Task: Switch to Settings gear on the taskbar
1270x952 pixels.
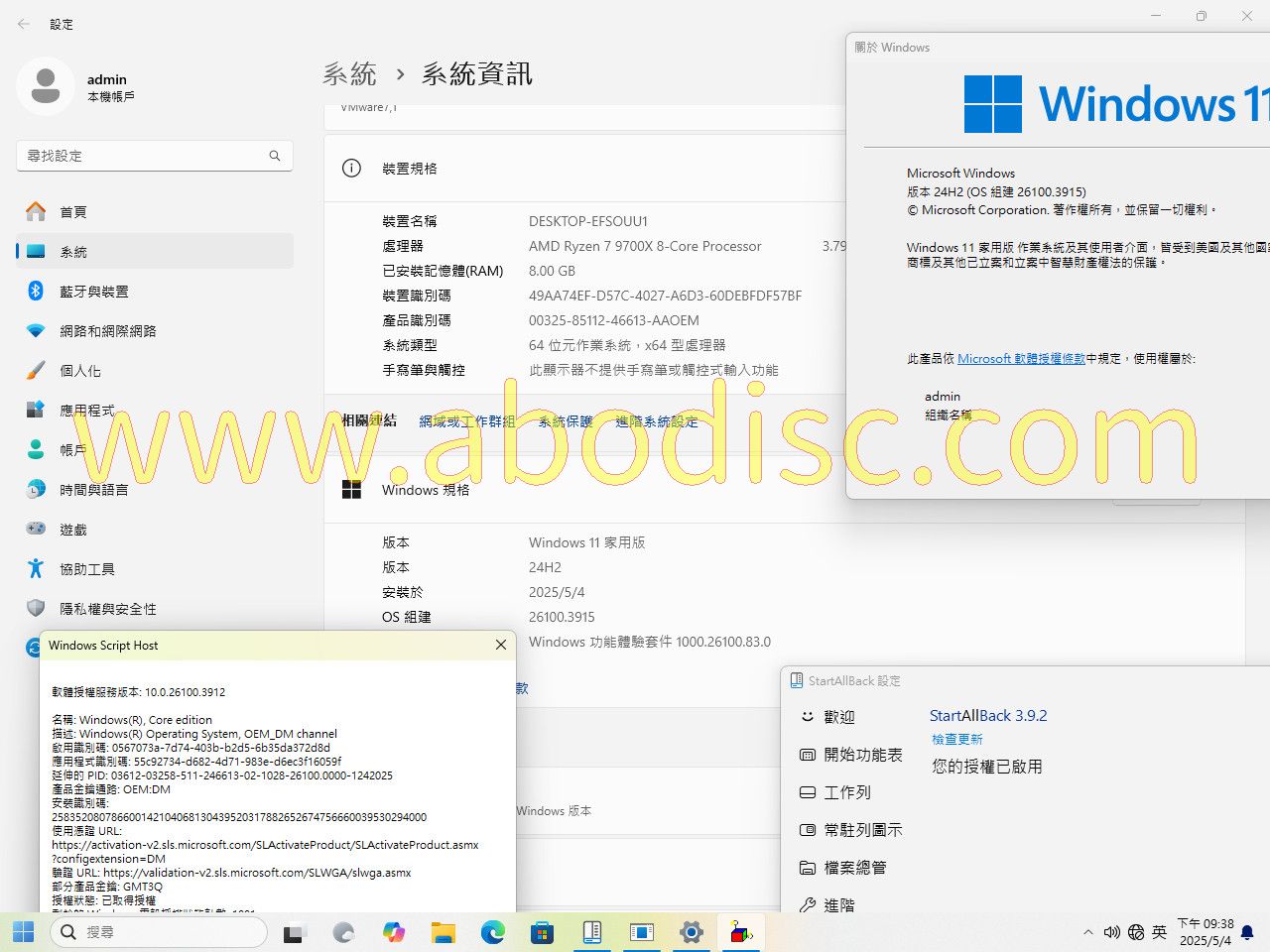Action: coord(691,932)
